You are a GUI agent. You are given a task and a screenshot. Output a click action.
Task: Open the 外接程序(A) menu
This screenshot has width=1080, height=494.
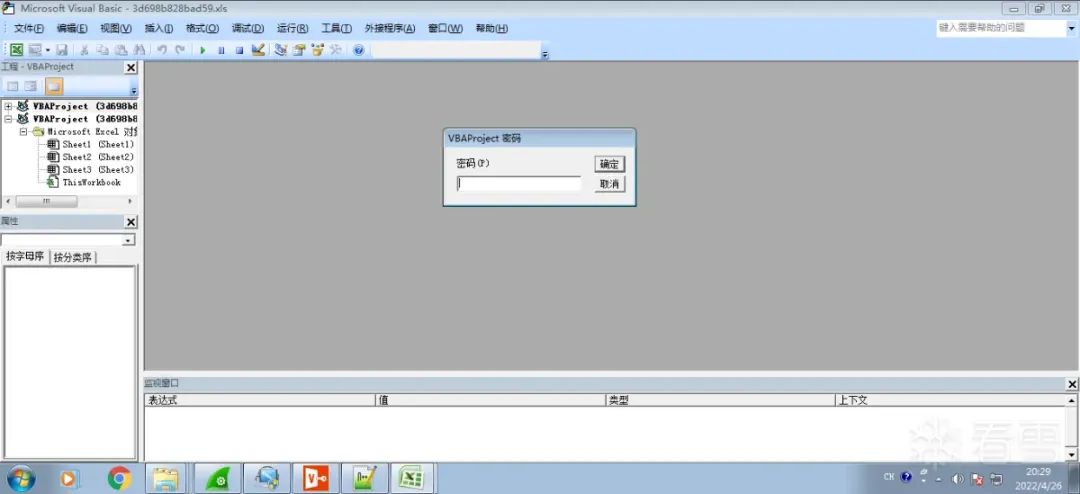click(x=390, y=28)
